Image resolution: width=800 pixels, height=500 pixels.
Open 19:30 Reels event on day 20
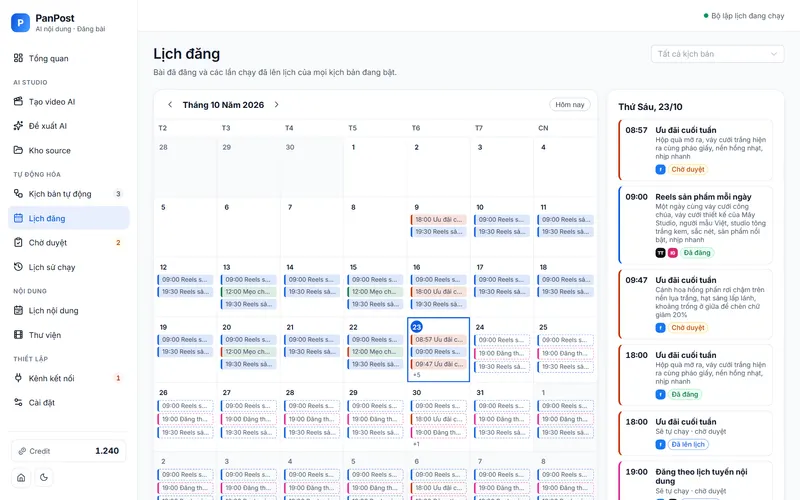click(x=248, y=364)
